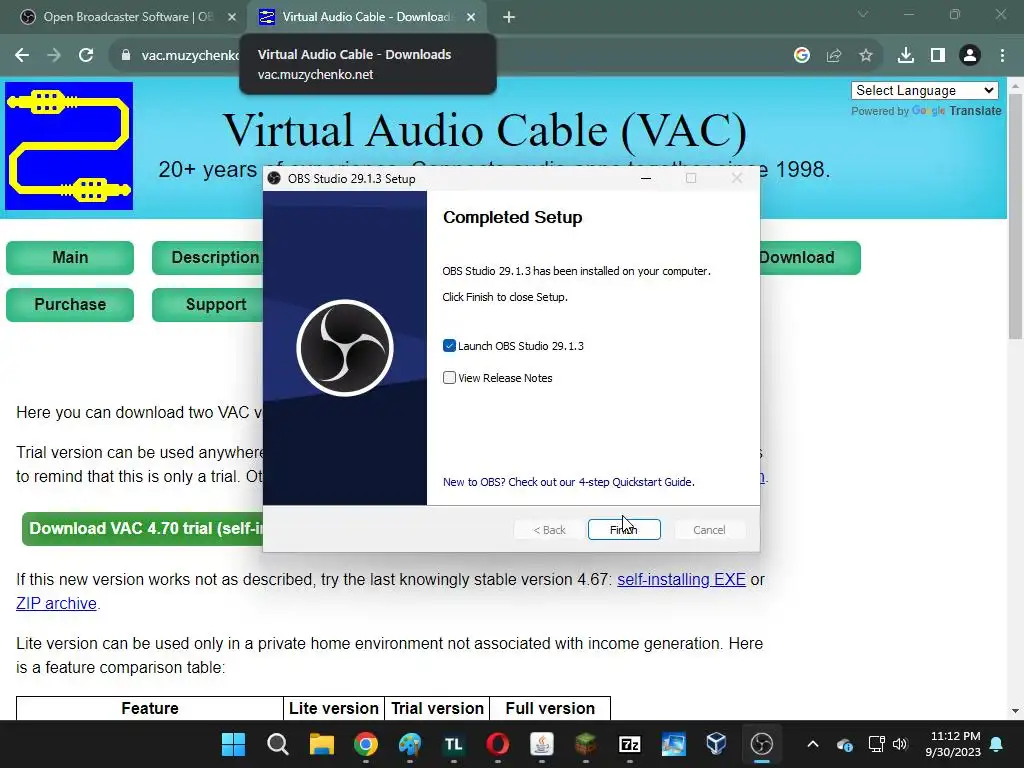Open the blue desktop-image taskbar icon
Screen dimensions: 1024x768
coord(673,744)
